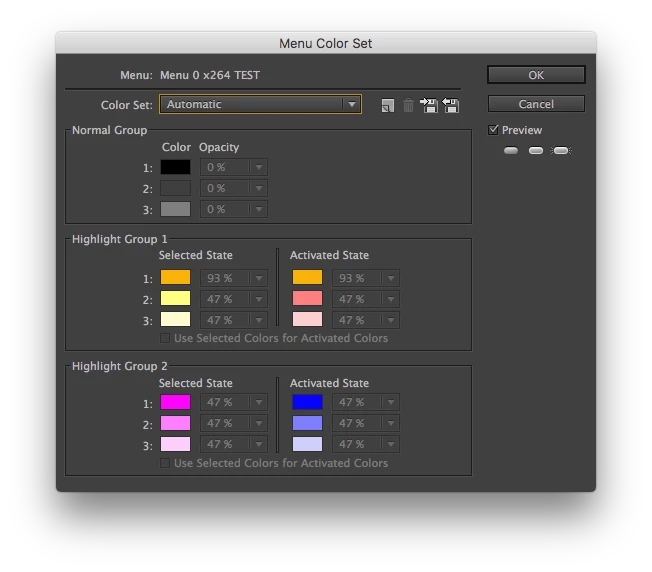
Task: Pick the orange Activated State swatch in Group 1
Action: [307, 277]
